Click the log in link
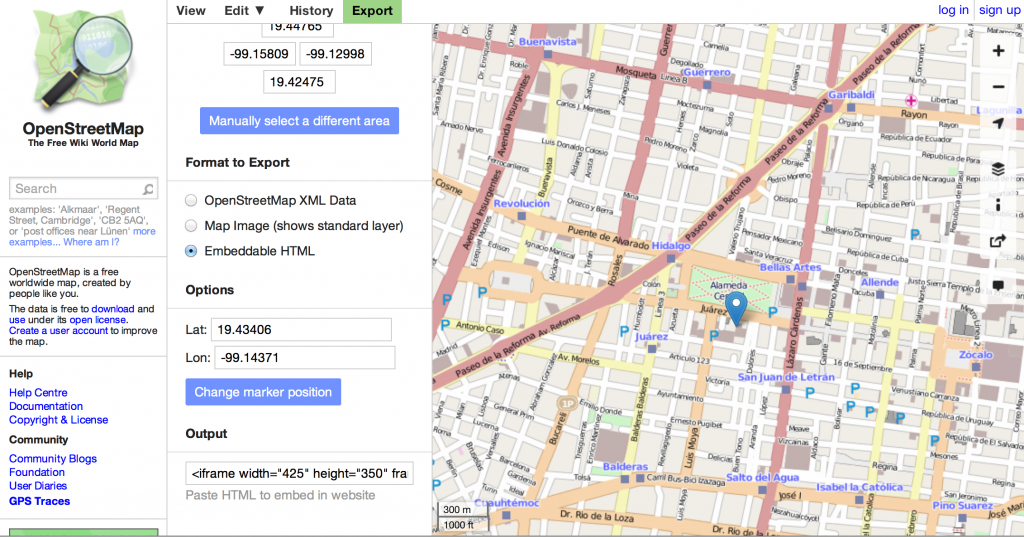Screen dimensions: 1024x537 [953, 10]
